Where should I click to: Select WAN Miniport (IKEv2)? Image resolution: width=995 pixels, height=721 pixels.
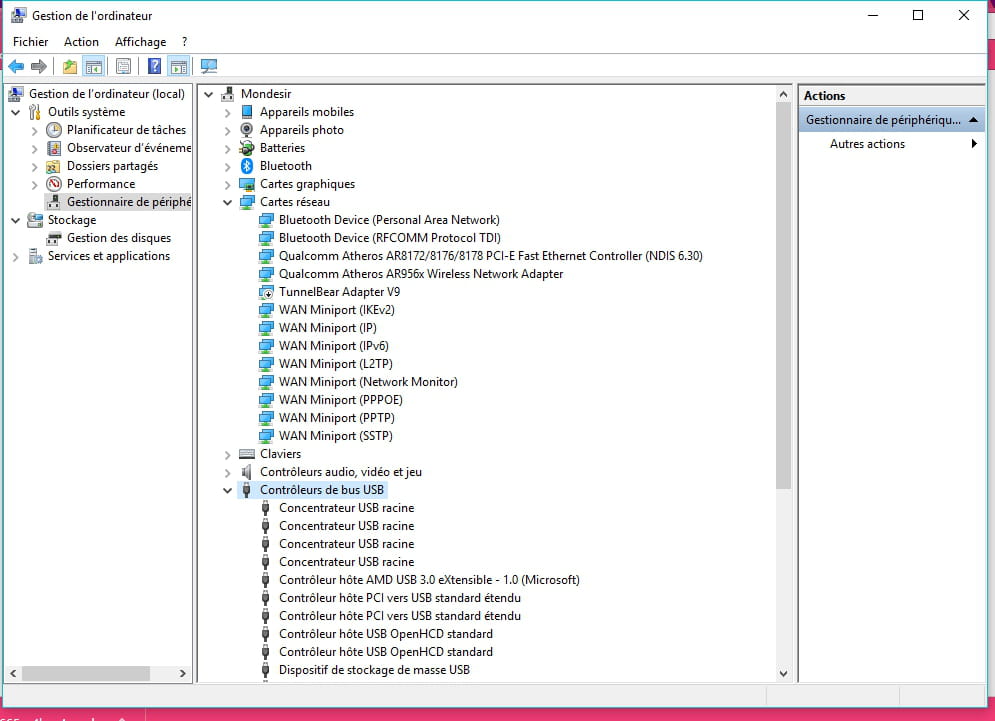click(x=337, y=310)
